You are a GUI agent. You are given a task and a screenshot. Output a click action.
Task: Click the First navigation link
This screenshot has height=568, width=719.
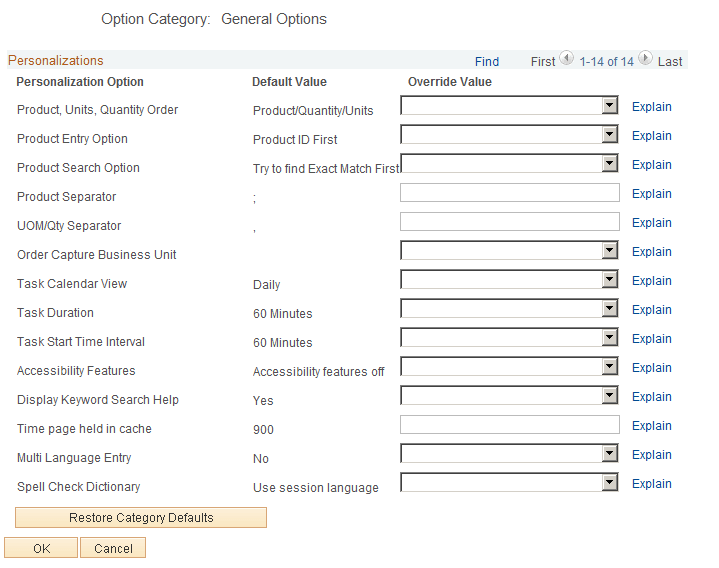tap(543, 61)
